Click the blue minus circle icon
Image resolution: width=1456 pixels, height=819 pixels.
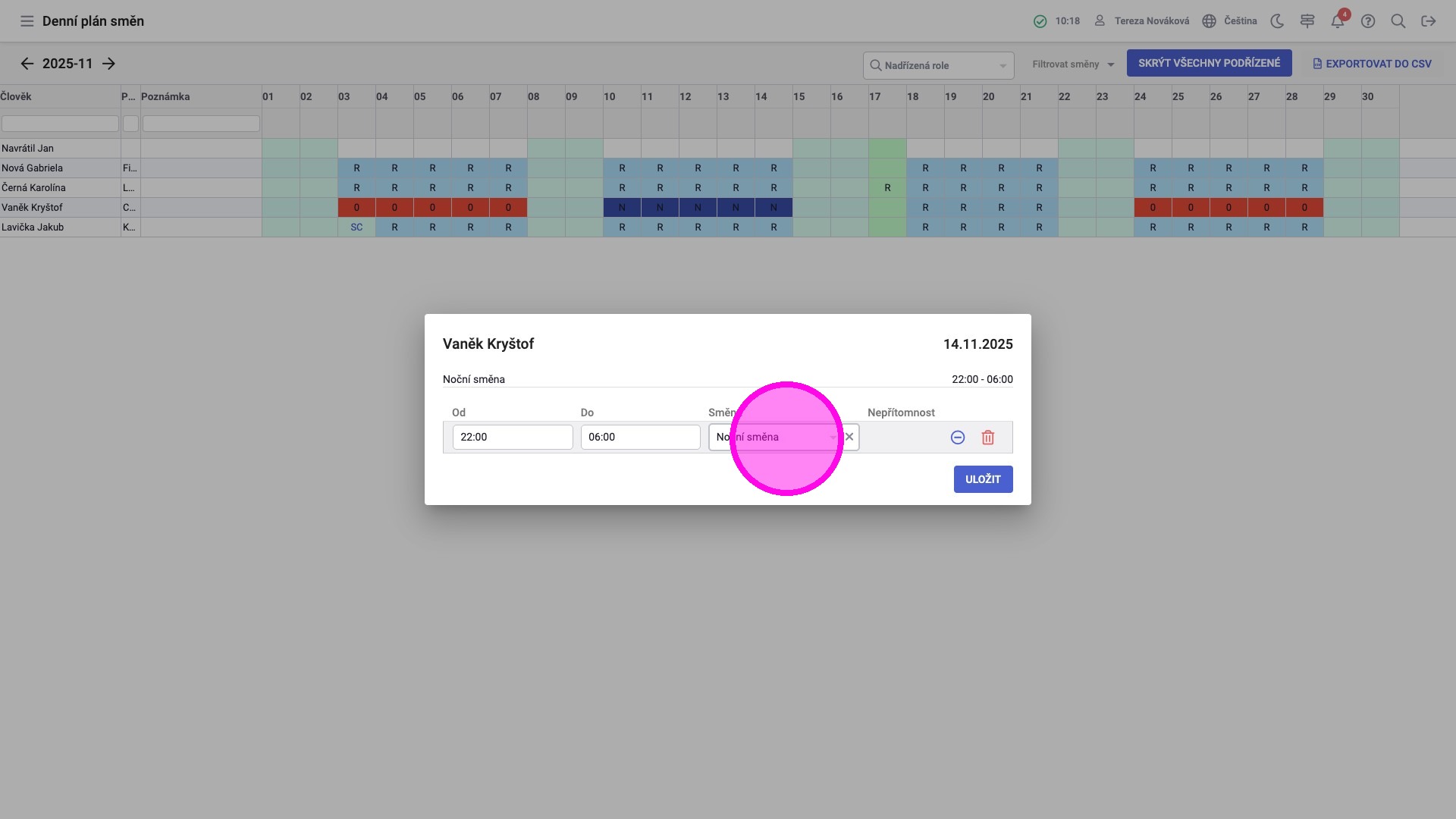tap(957, 438)
